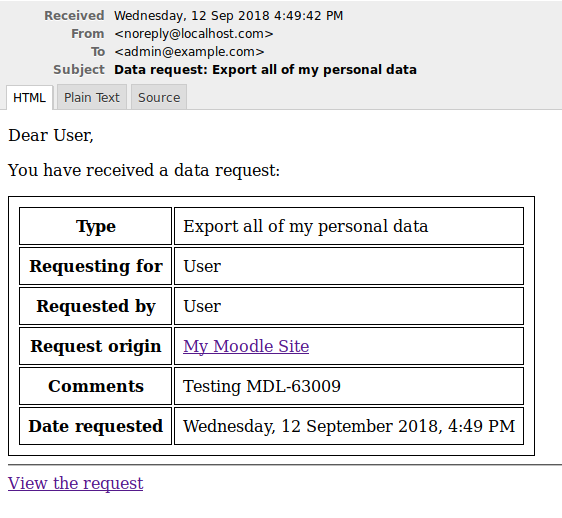The height and width of the screenshot is (518, 562).
Task: Click the Comments header cell
Action: tap(96, 386)
